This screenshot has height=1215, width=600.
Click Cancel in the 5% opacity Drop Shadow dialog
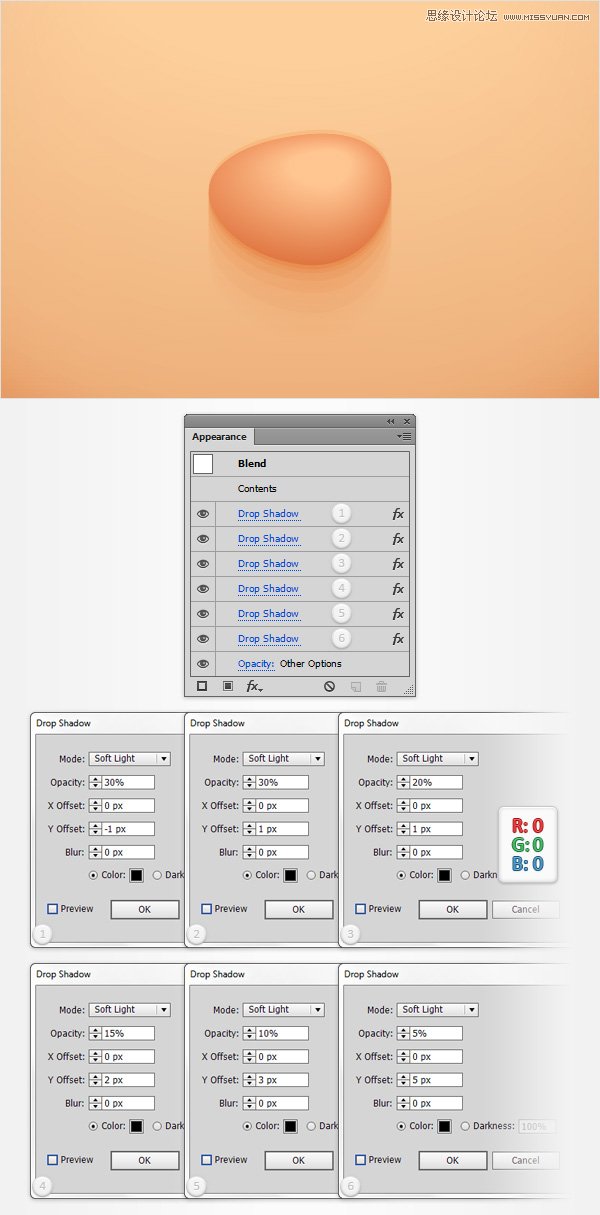525,1160
